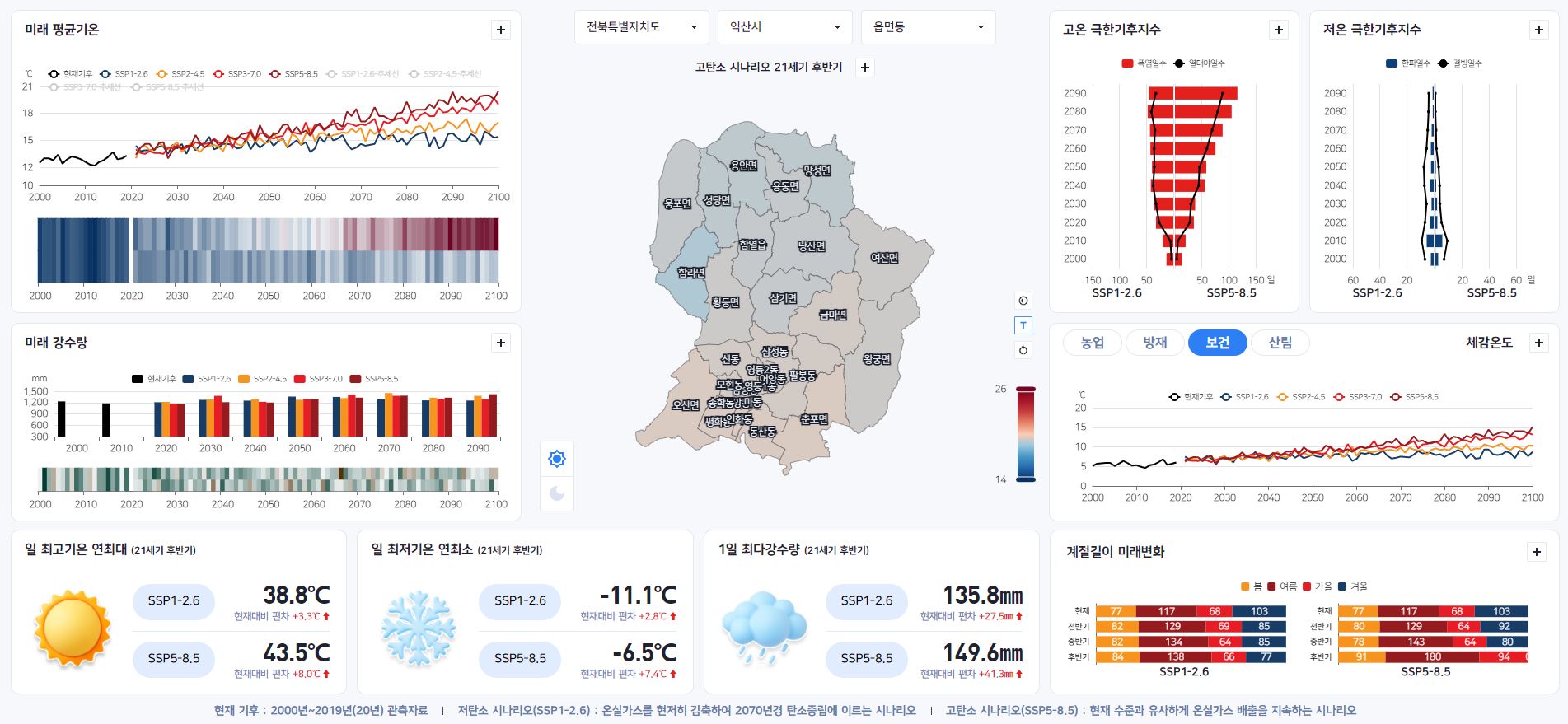Open the 읍면동 district dropdown
1568x724 pixels.
(928, 27)
